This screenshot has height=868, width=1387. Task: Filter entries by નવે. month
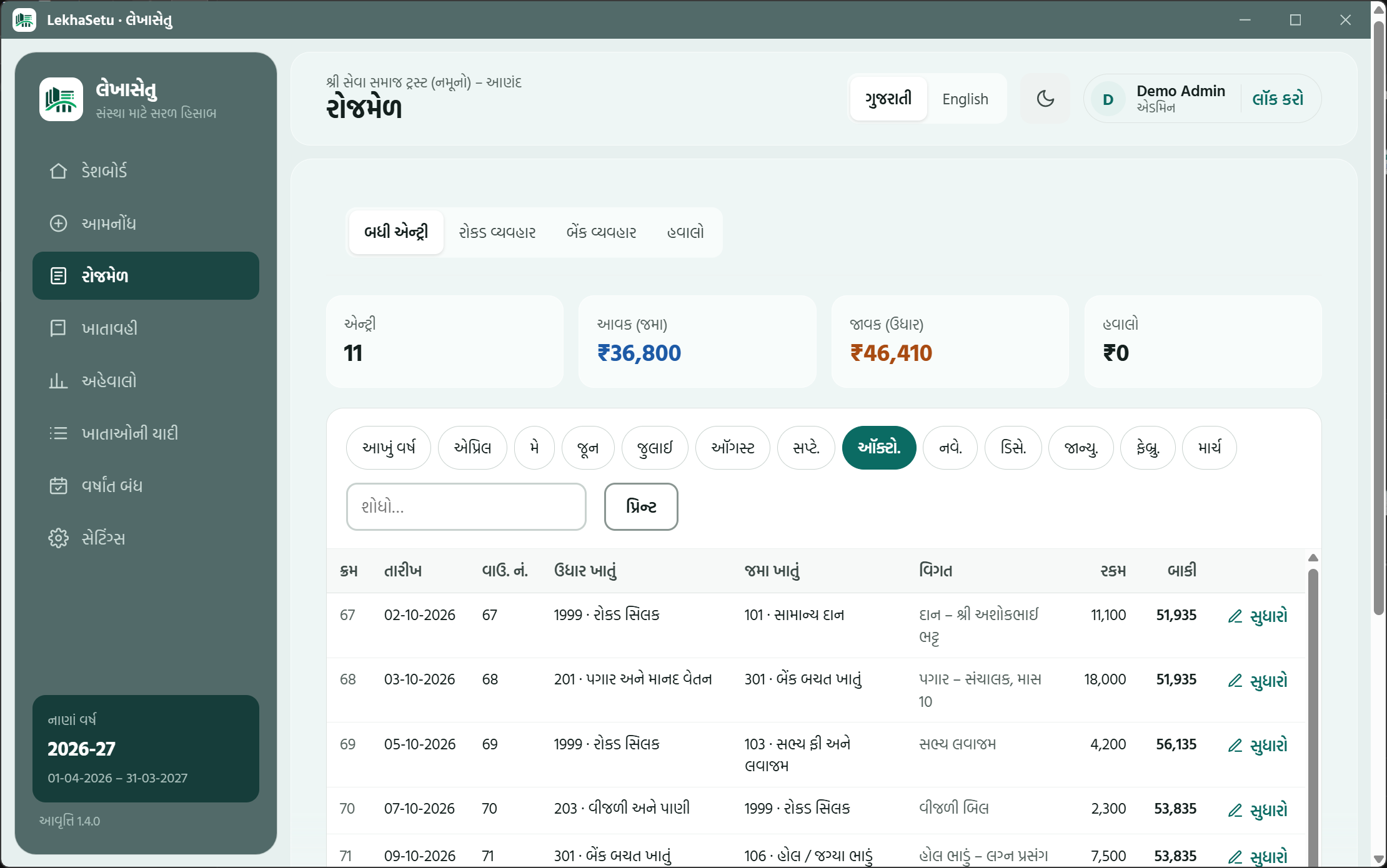tap(950, 448)
